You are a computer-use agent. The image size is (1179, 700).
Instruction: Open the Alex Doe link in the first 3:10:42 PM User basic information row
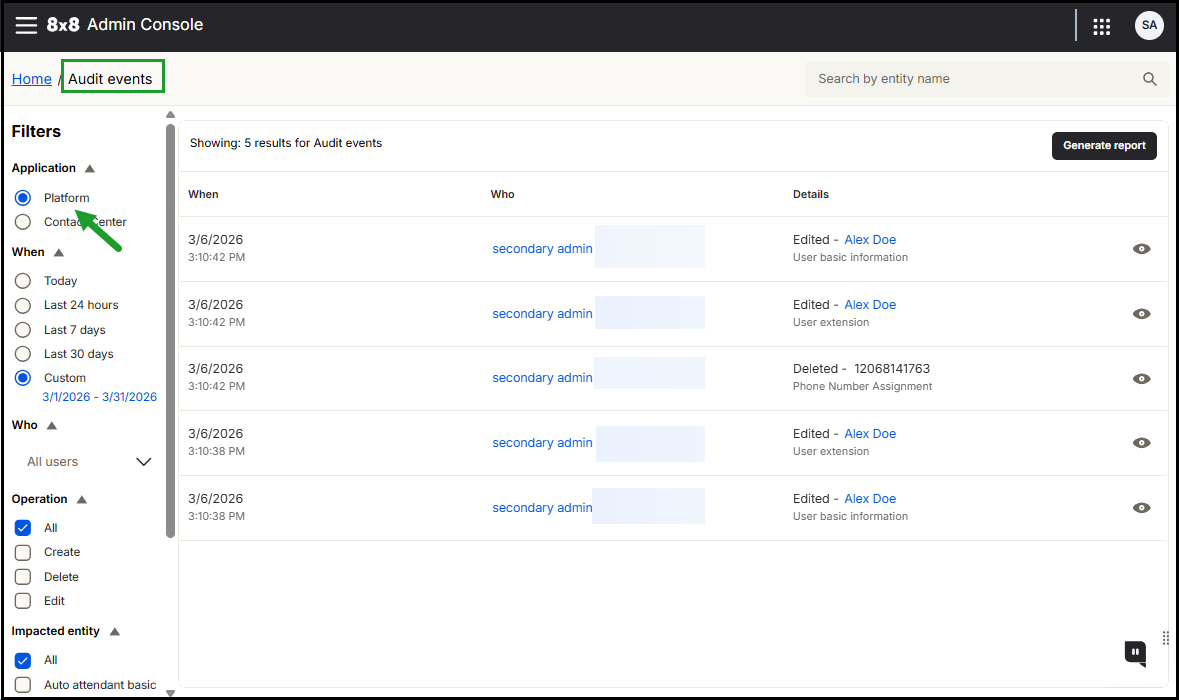coord(870,240)
